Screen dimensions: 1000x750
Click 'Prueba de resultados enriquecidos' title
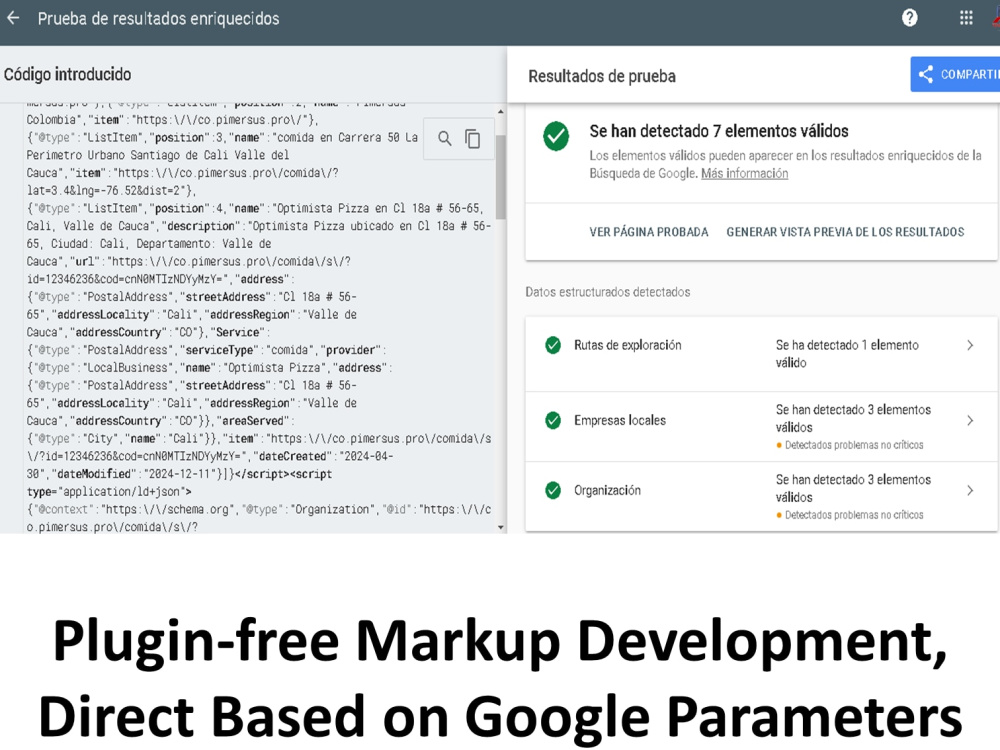point(158,18)
